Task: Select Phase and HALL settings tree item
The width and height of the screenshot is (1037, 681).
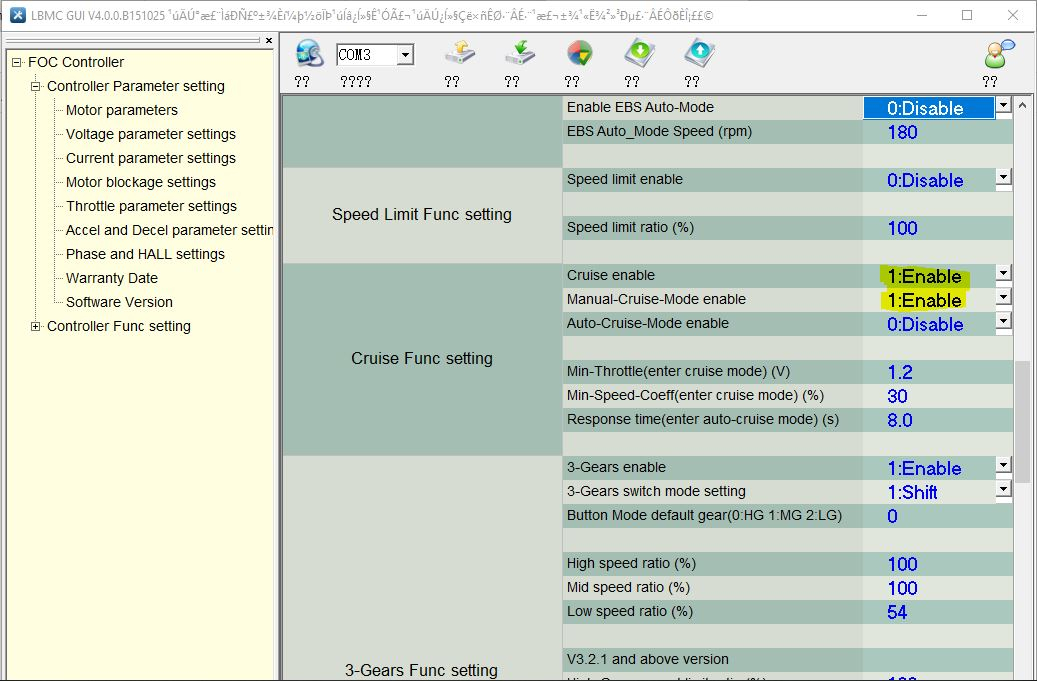Action: tap(145, 254)
